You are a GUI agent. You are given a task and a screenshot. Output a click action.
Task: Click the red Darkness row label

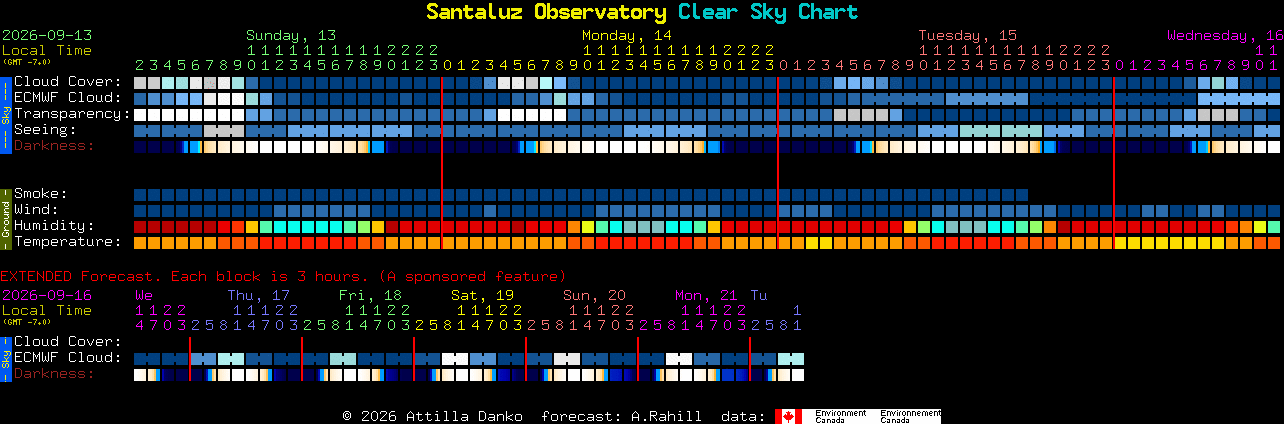click(54, 145)
